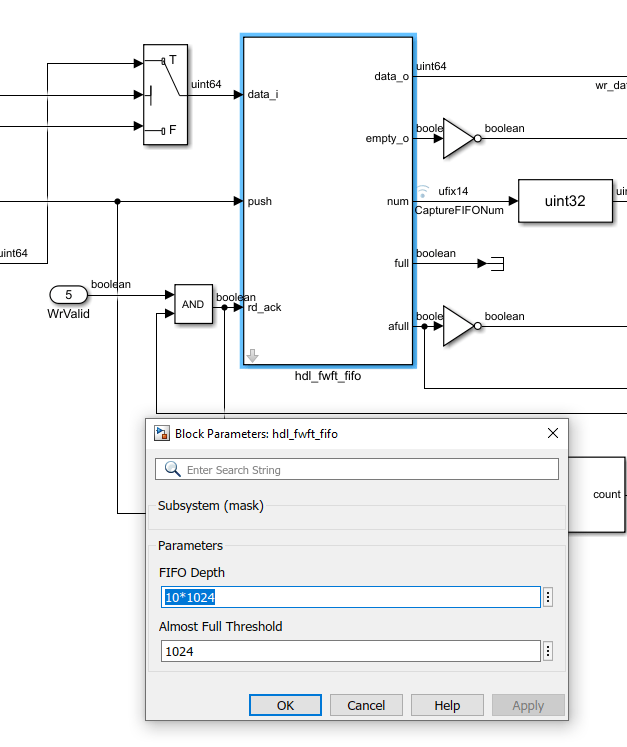Click the AND logic block
This screenshot has width=627, height=747.
193,304
